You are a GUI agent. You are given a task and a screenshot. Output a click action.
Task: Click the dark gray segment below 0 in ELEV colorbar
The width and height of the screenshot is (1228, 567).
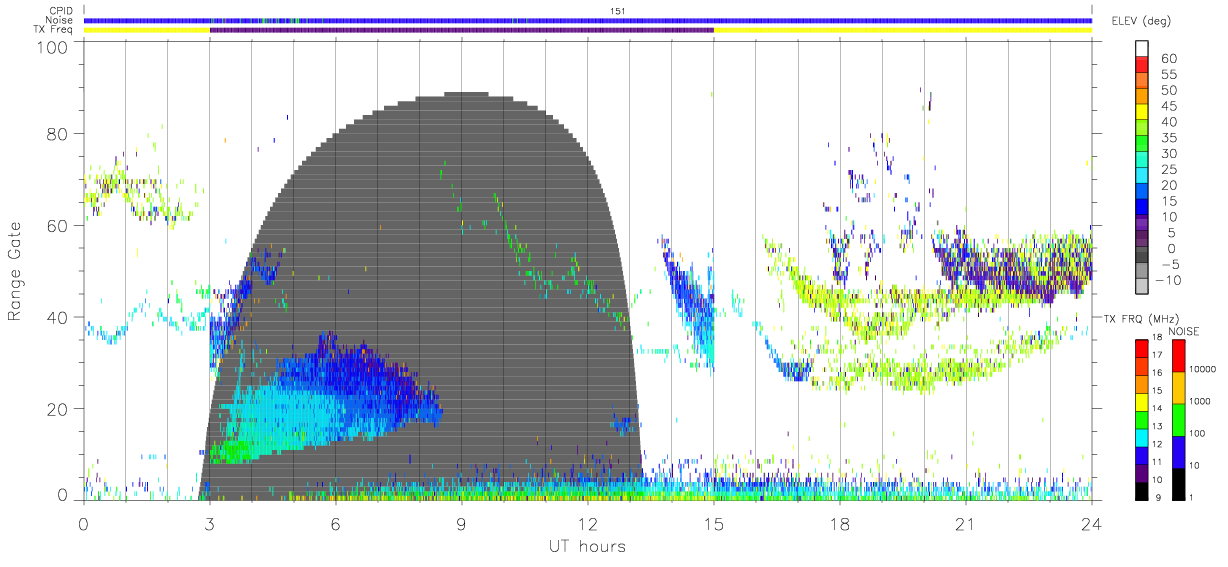pos(1142,254)
